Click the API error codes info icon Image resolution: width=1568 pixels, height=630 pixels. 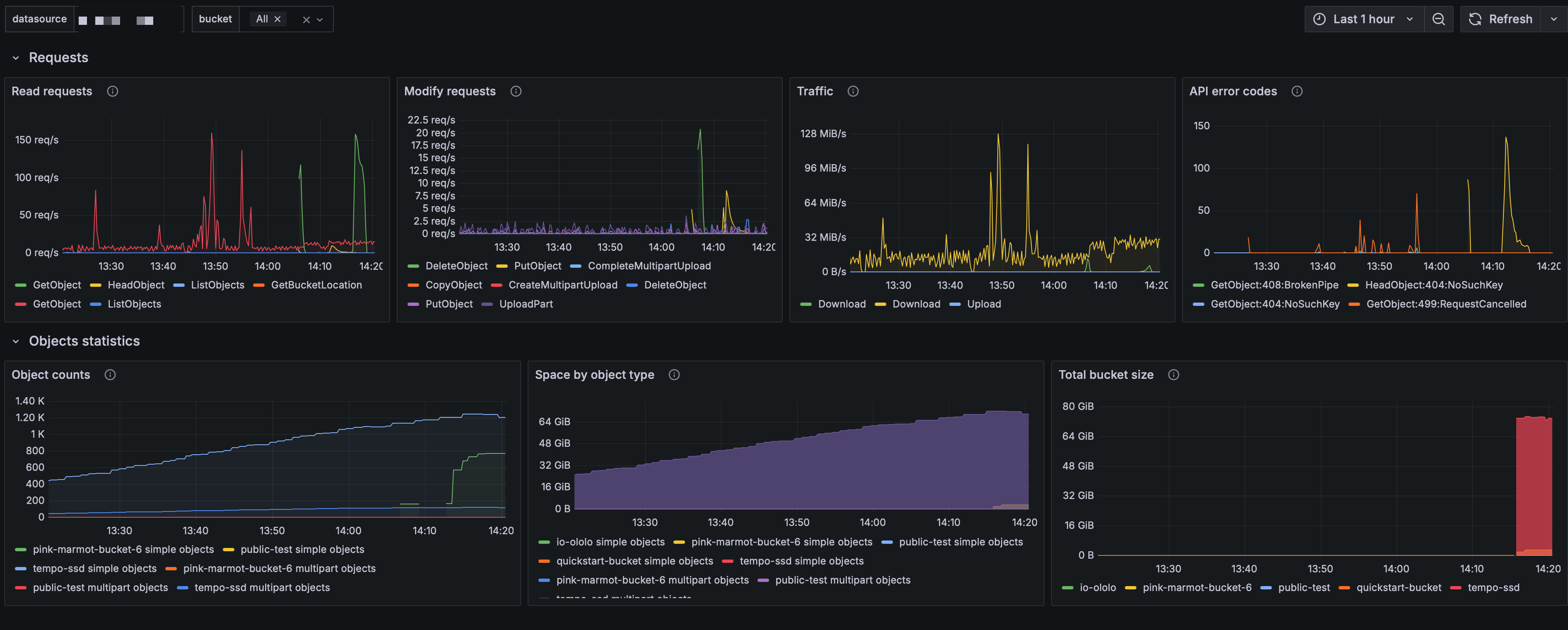(1297, 92)
